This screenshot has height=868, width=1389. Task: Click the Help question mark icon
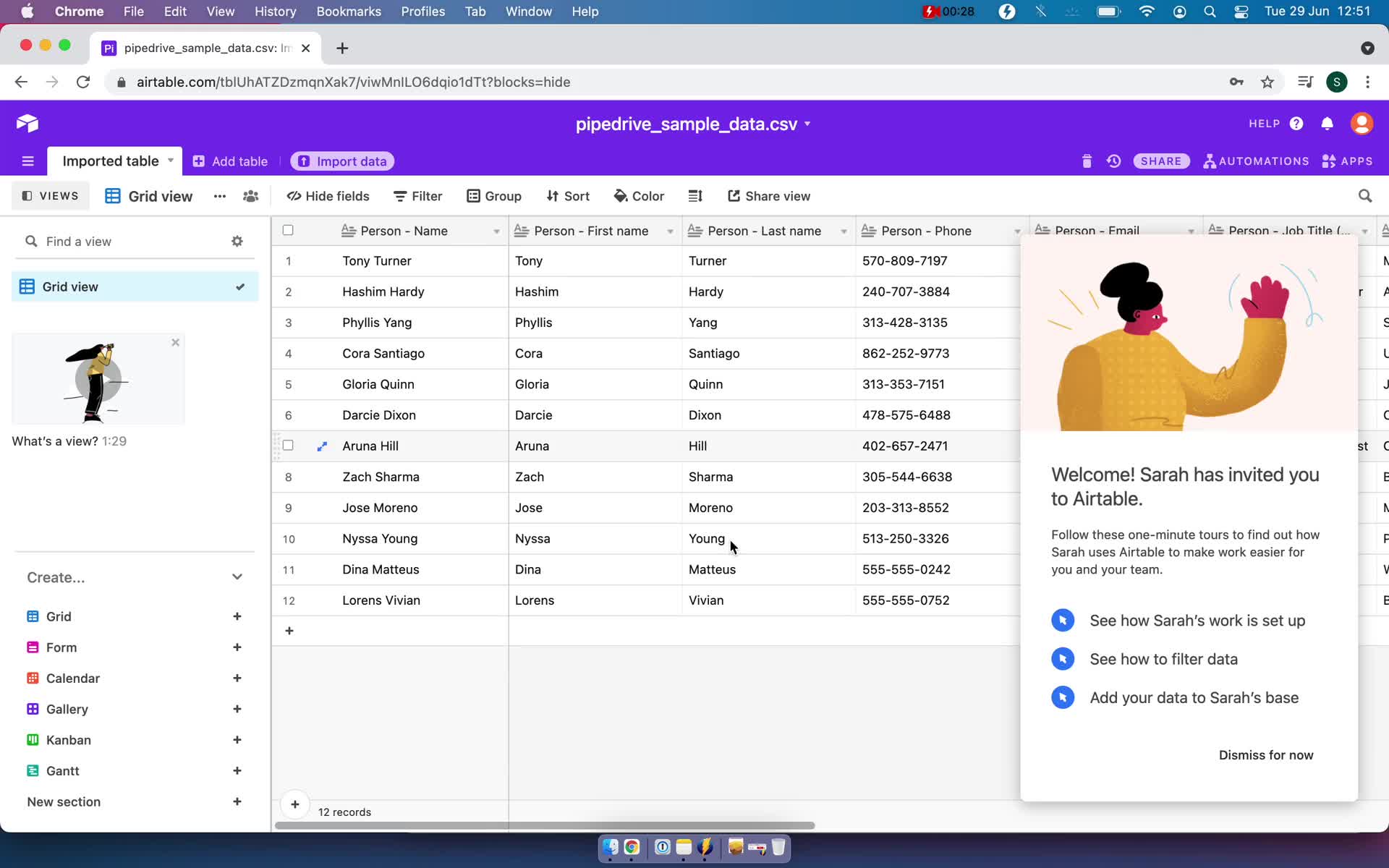click(x=1296, y=124)
